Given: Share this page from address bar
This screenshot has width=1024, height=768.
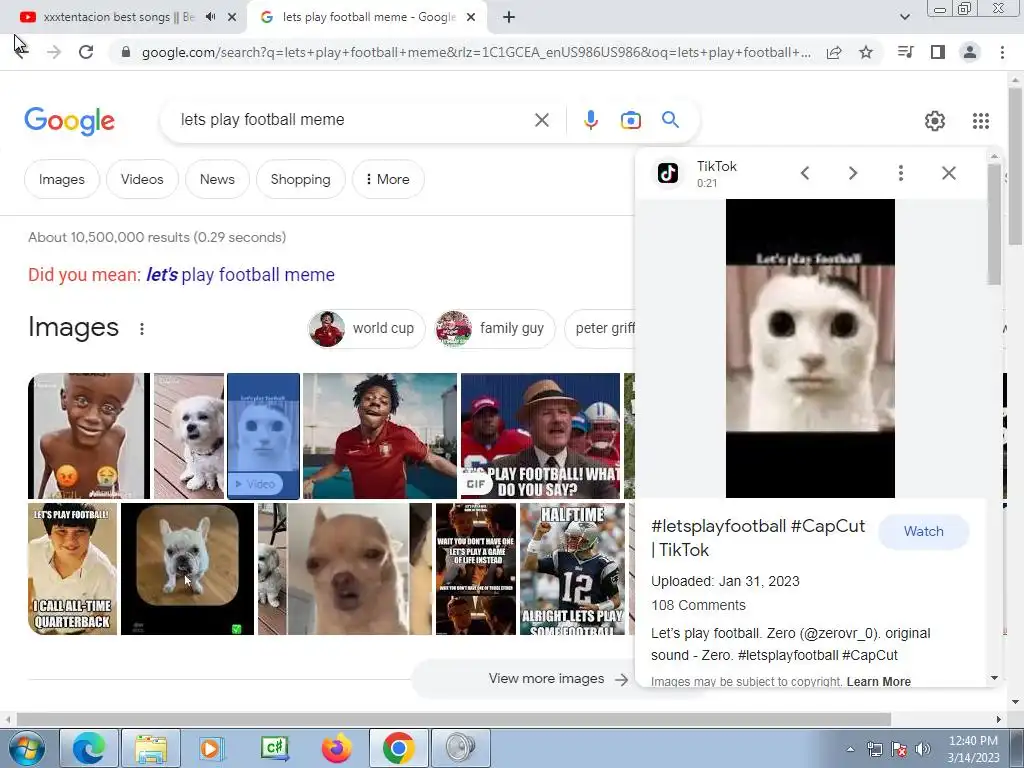Looking at the screenshot, I should pos(834,52).
